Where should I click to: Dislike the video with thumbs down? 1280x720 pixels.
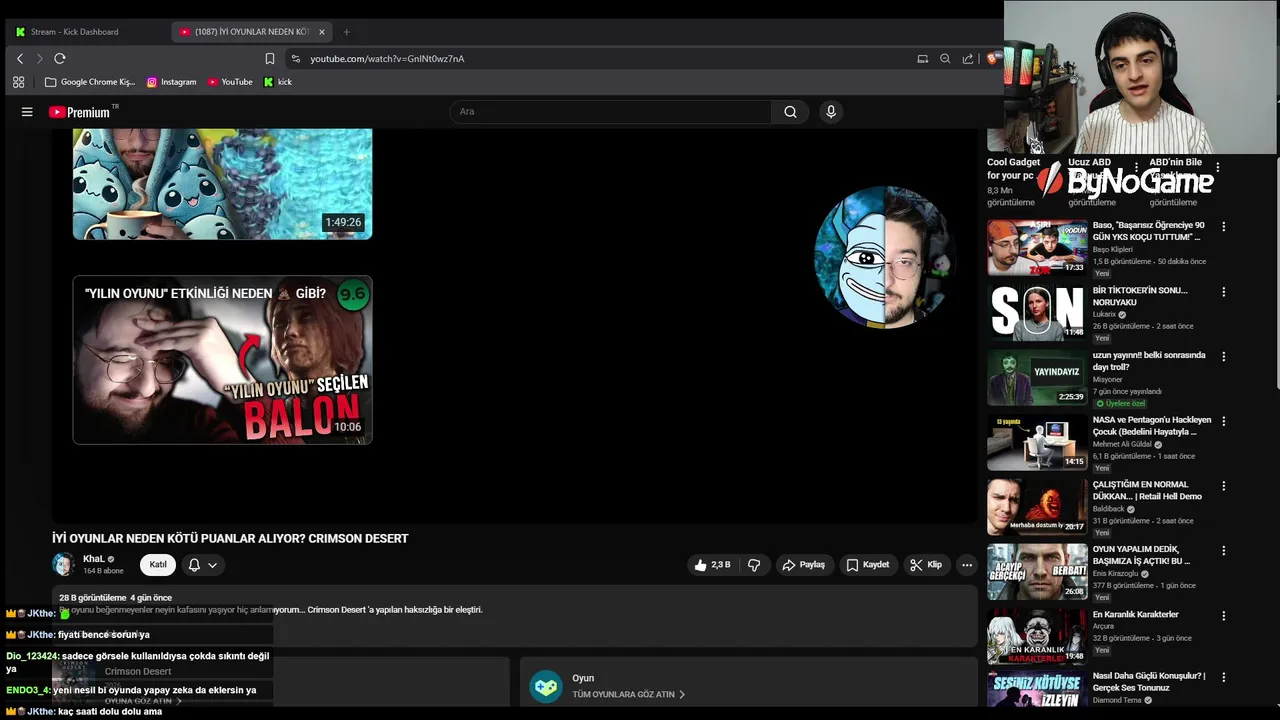click(754, 565)
